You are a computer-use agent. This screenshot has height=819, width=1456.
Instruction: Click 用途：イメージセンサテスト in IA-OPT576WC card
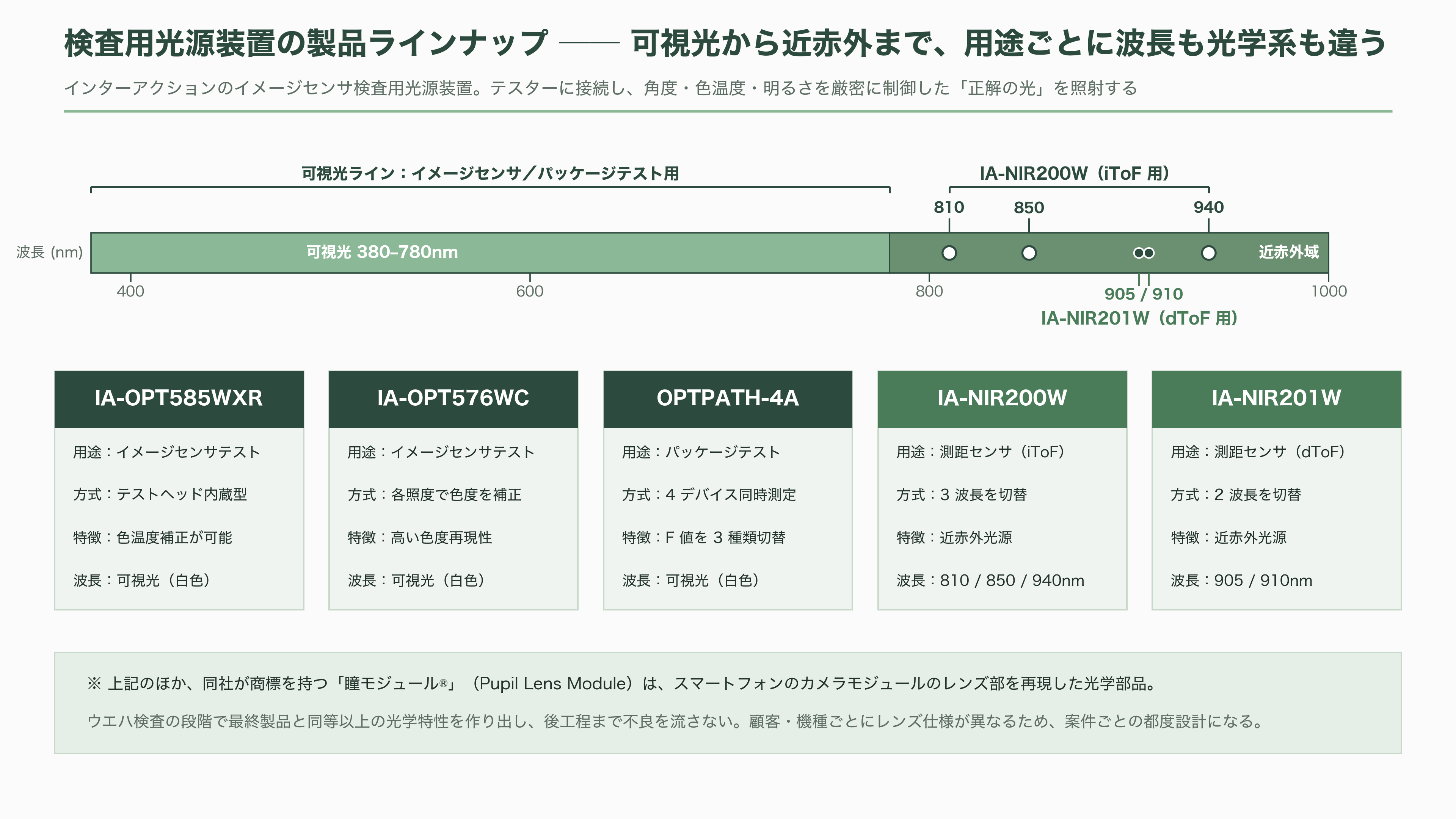[x=441, y=452]
